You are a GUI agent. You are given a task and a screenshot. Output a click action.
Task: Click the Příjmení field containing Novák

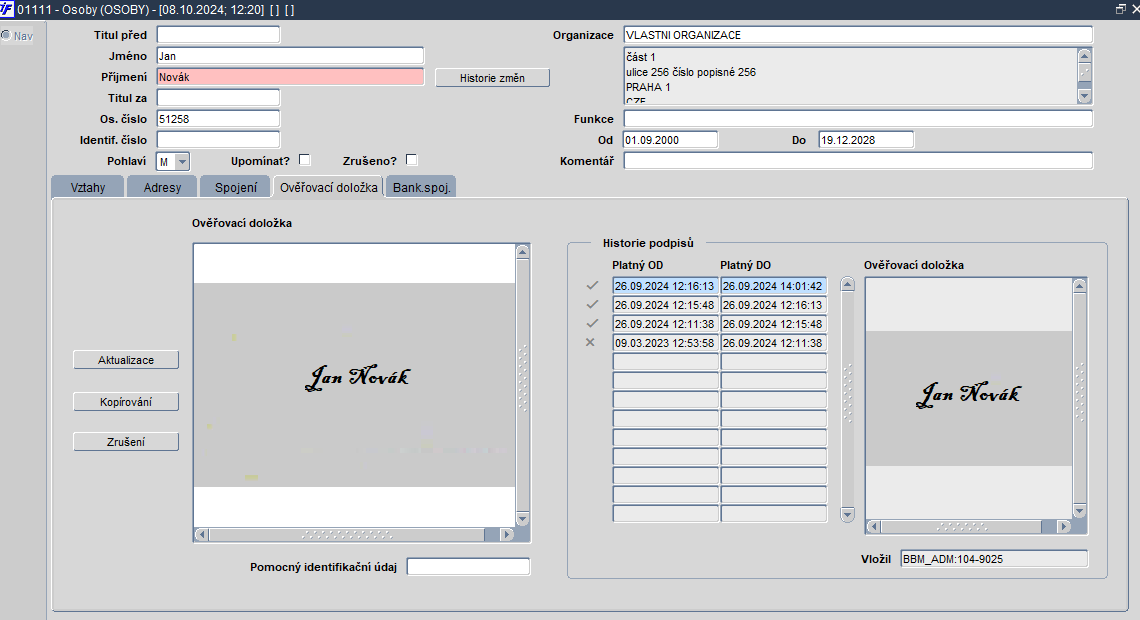point(290,77)
